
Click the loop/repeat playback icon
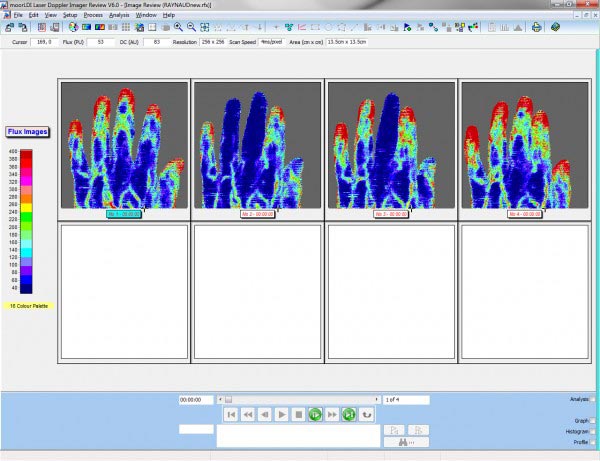(x=367, y=413)
